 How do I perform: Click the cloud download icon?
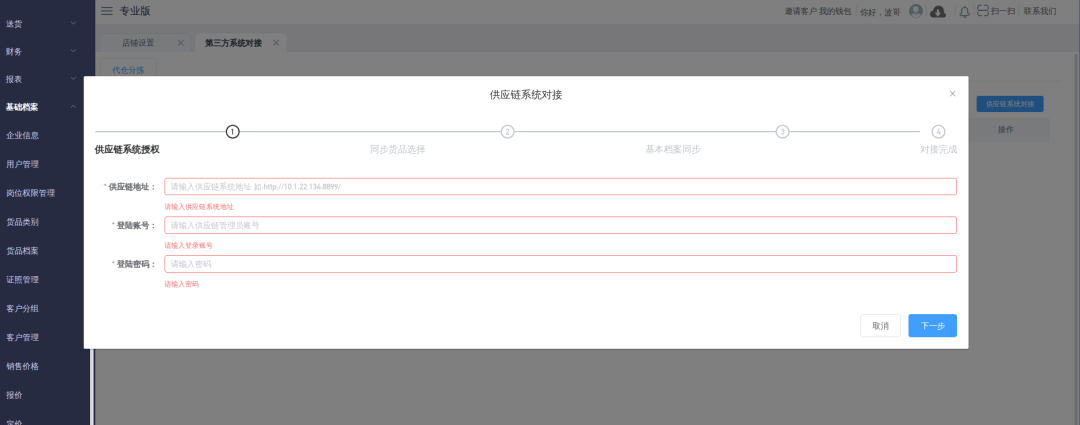pos(937,12)
